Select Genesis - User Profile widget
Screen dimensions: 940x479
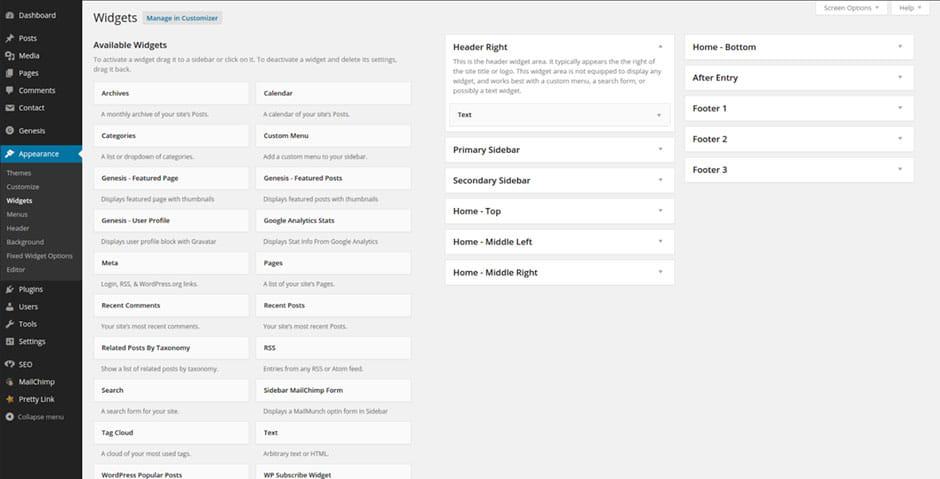171,221
